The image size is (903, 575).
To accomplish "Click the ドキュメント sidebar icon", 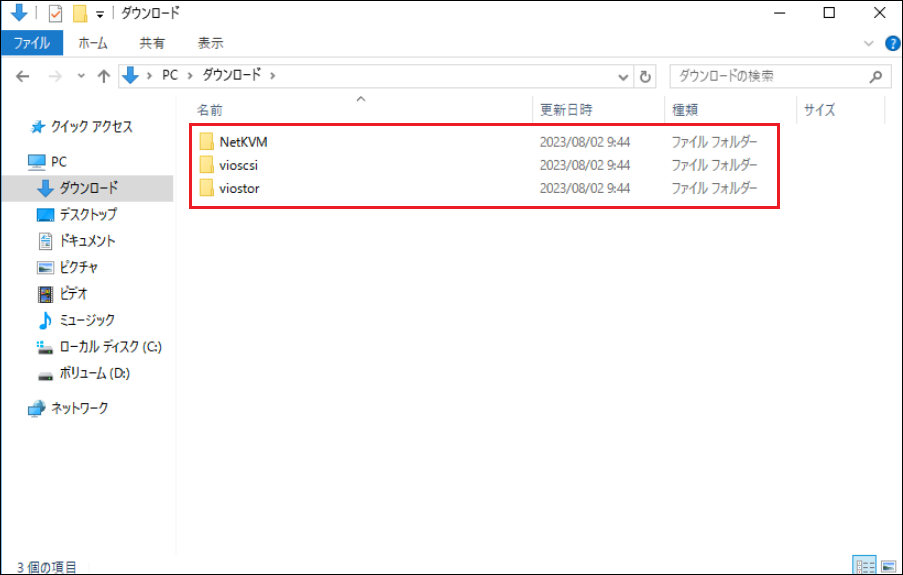I will coord(45,241).
